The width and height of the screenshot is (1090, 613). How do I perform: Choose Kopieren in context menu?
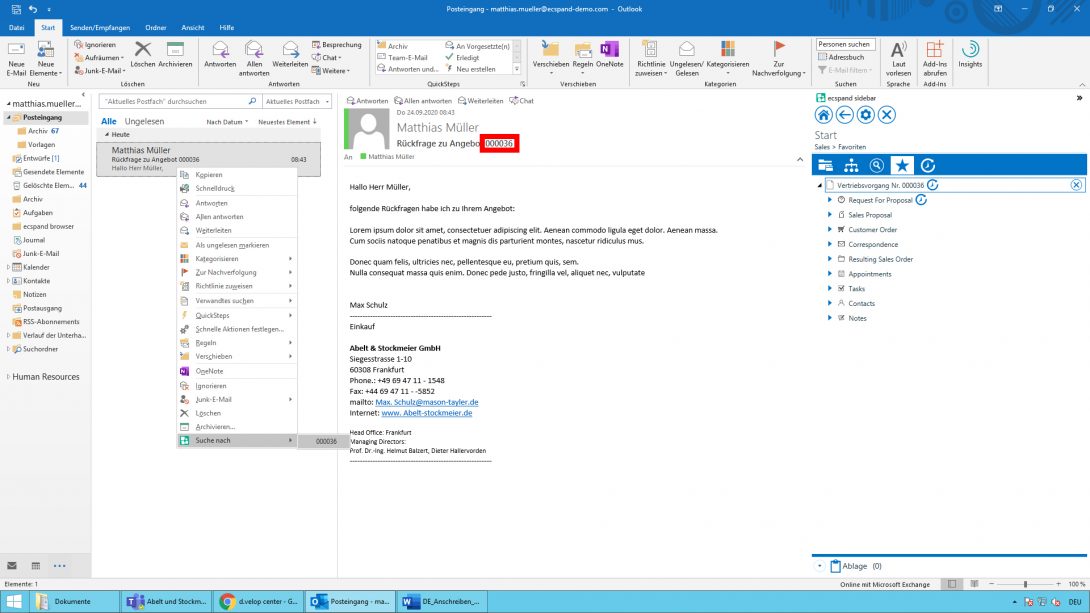[237, 174]
